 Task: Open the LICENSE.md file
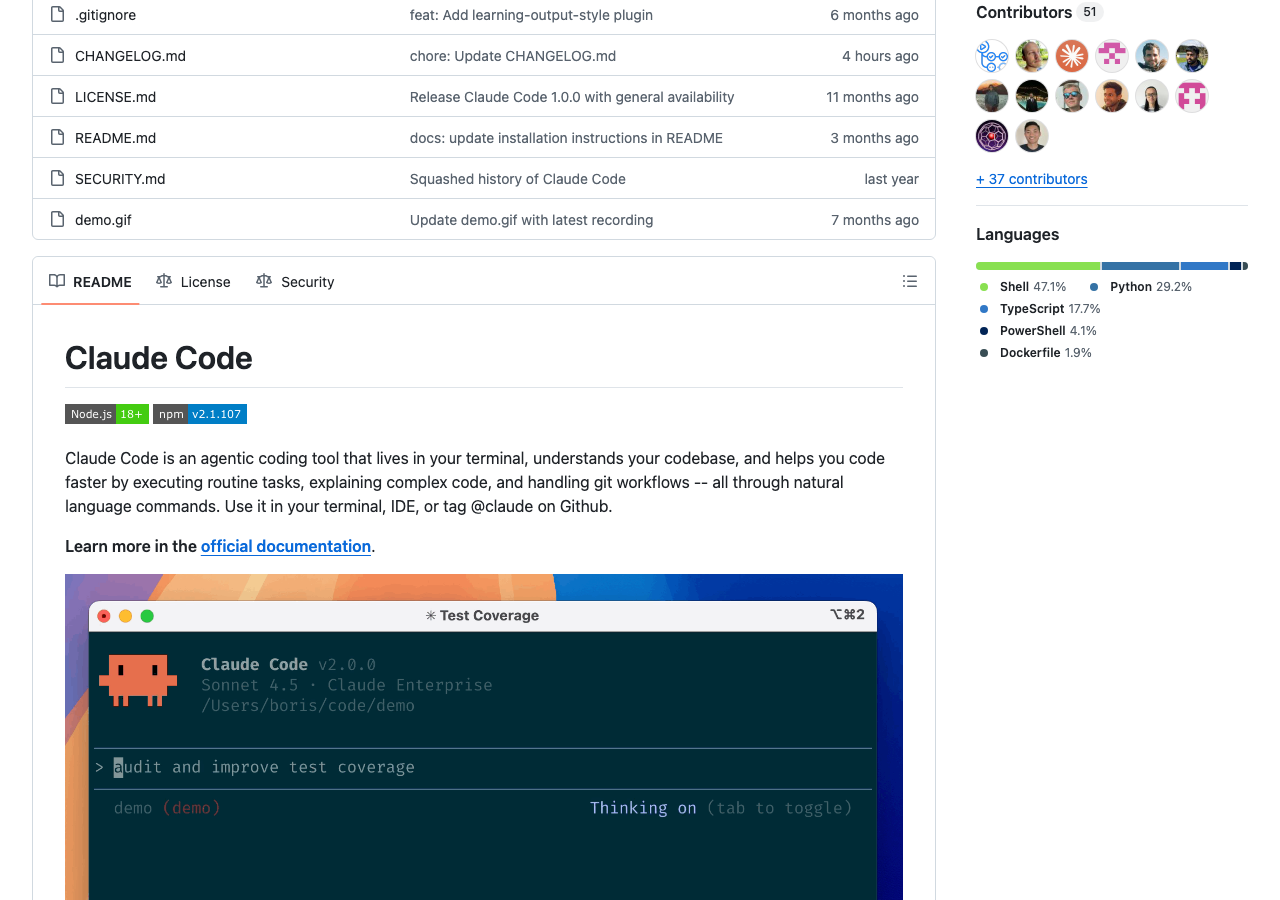[115, 97]
